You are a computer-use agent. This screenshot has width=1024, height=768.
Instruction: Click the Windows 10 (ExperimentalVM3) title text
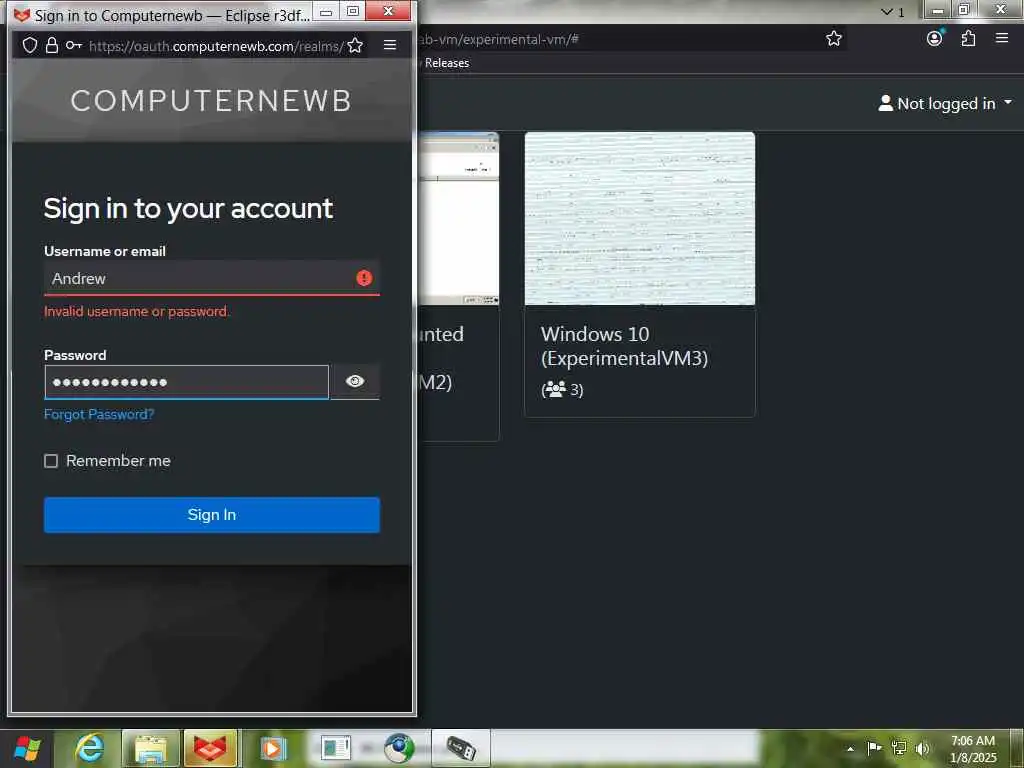tap(624, 346)
